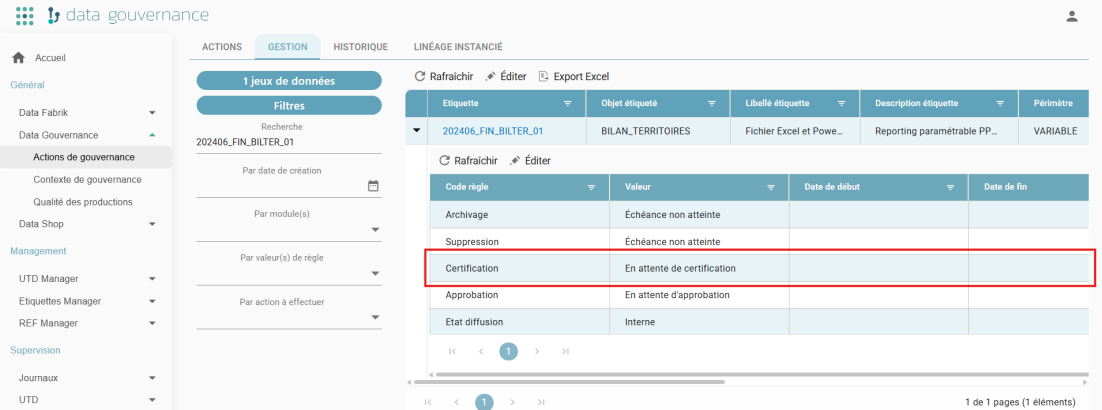Go to first page in bottom main pager
The width and height of the screenshot is (1102, 410).
(428, 402)
